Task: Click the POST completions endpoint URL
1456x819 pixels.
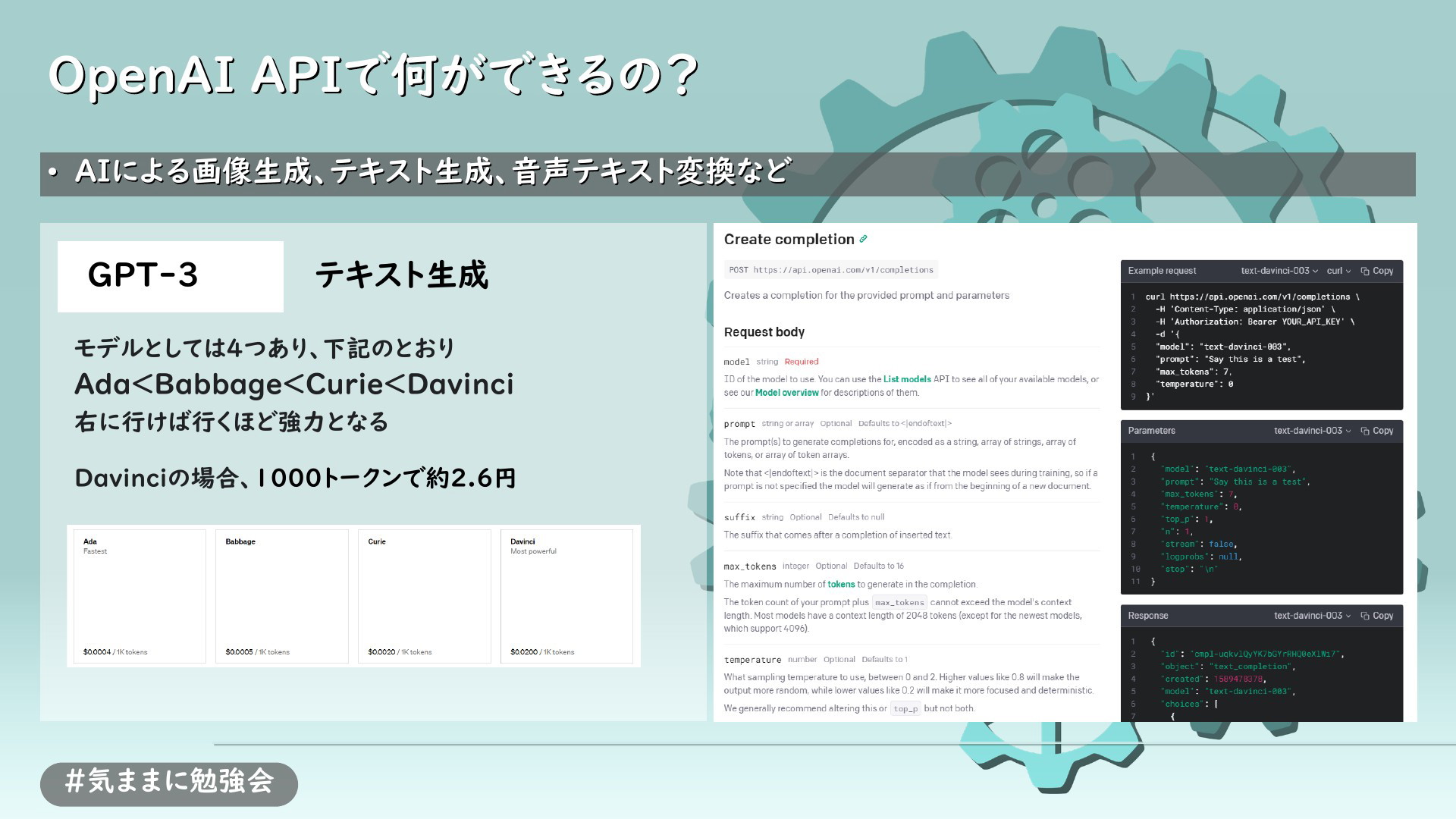Action: 831,270
